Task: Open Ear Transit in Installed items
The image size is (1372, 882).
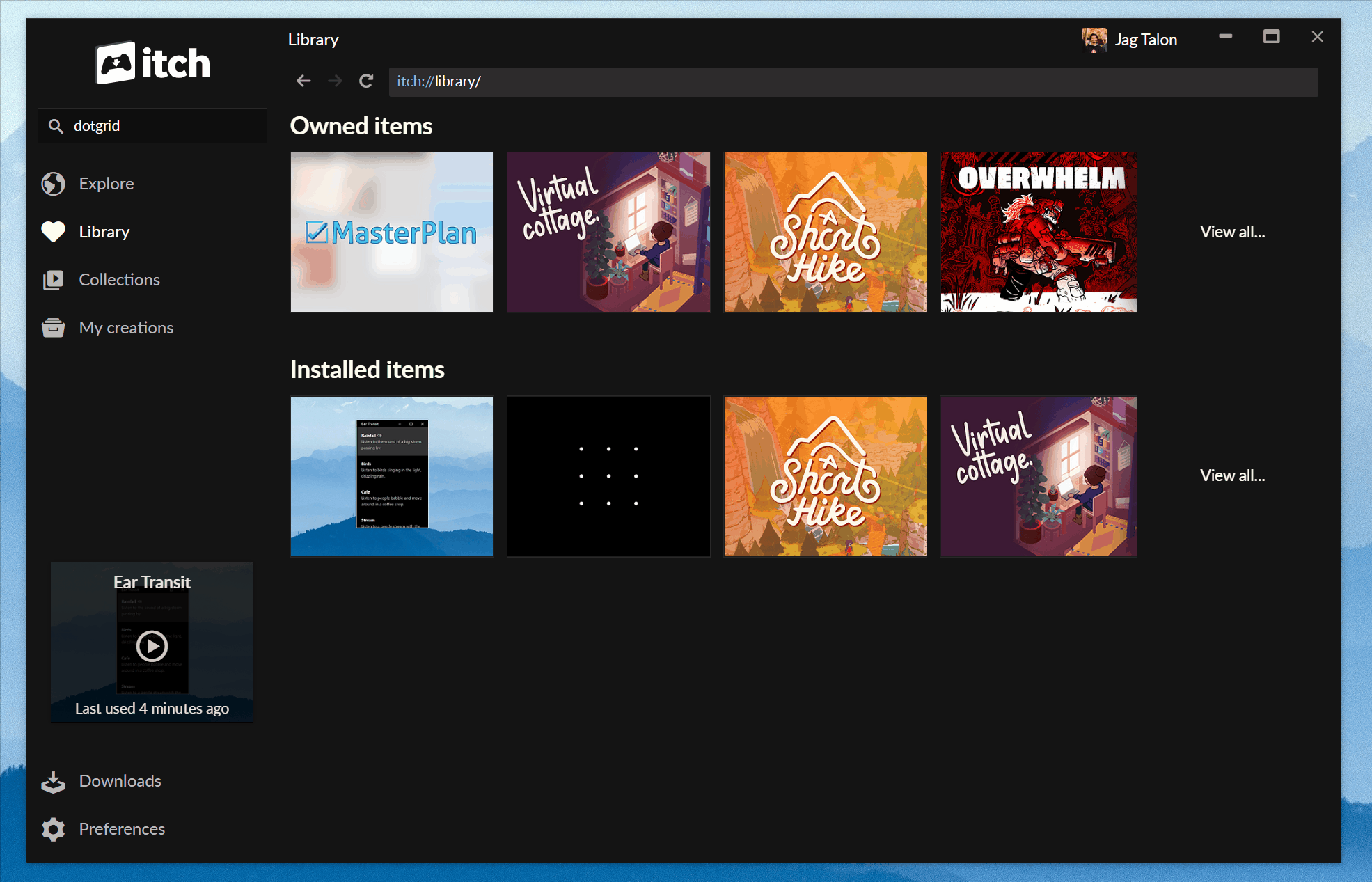Action: coord(392,476)
